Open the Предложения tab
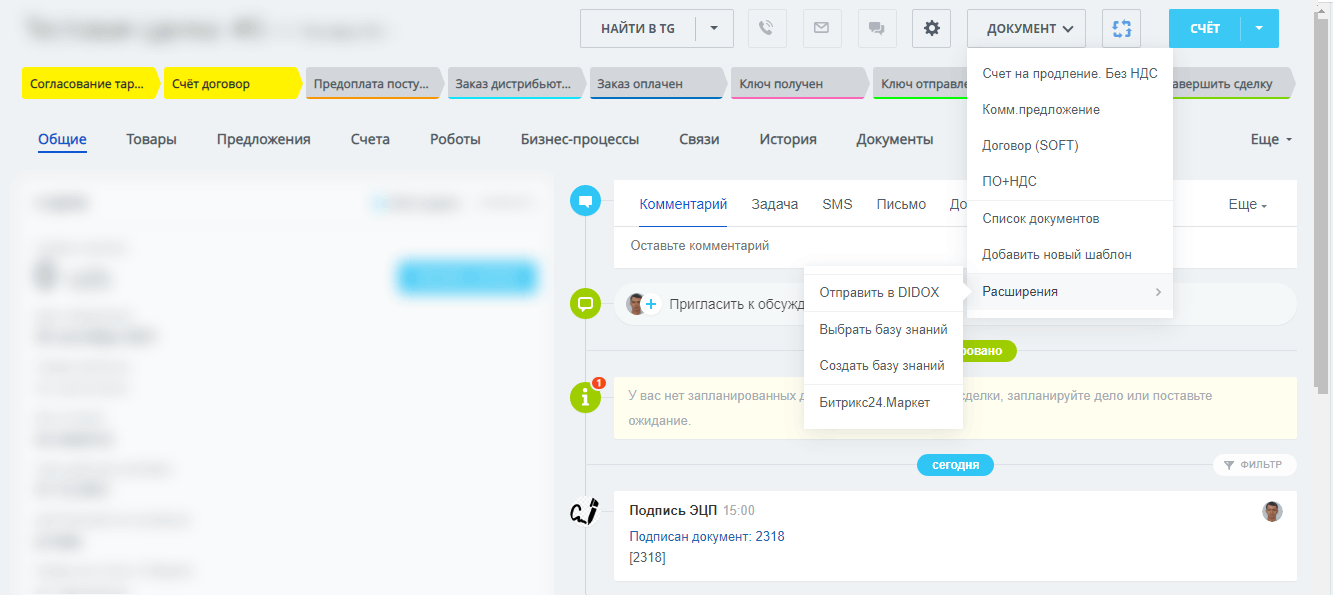This screenshot has height=595, width=1333. click(x=263, y=139)
